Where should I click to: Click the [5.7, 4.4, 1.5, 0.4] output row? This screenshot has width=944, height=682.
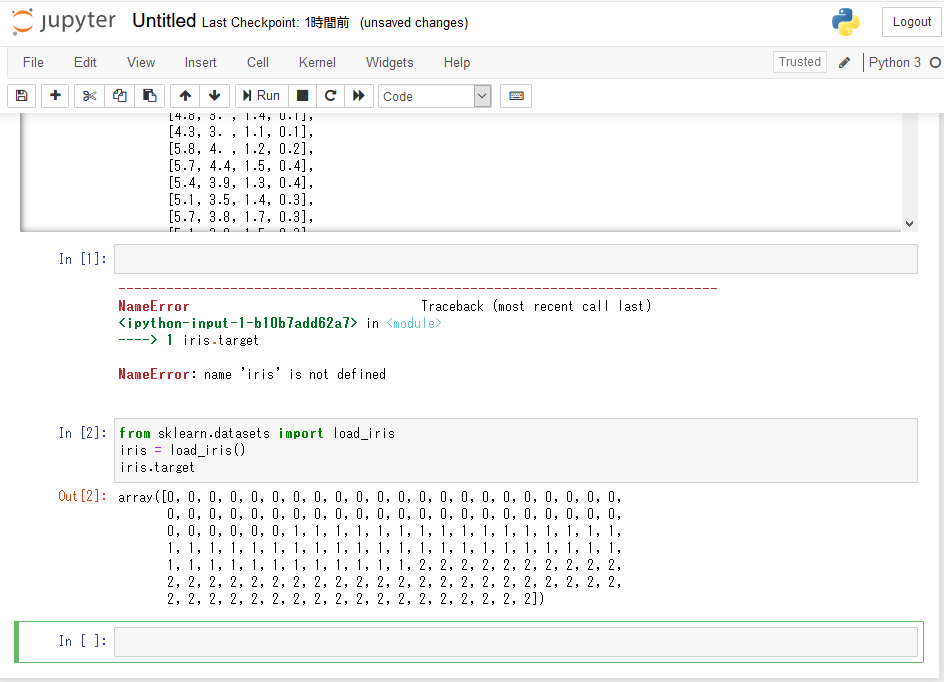click(x=241, y=166)
